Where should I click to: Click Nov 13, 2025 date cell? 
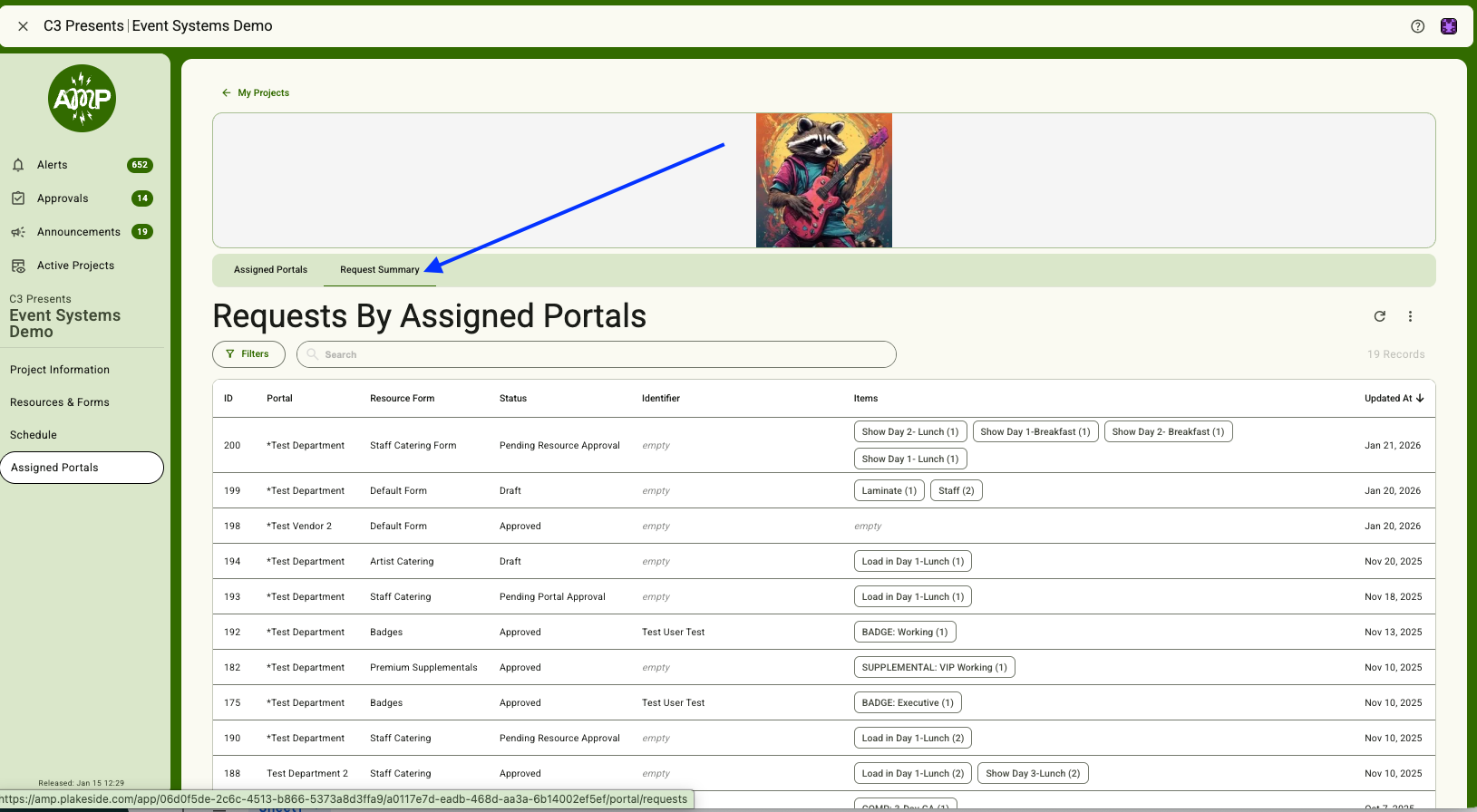click(x=1394, y=633)
